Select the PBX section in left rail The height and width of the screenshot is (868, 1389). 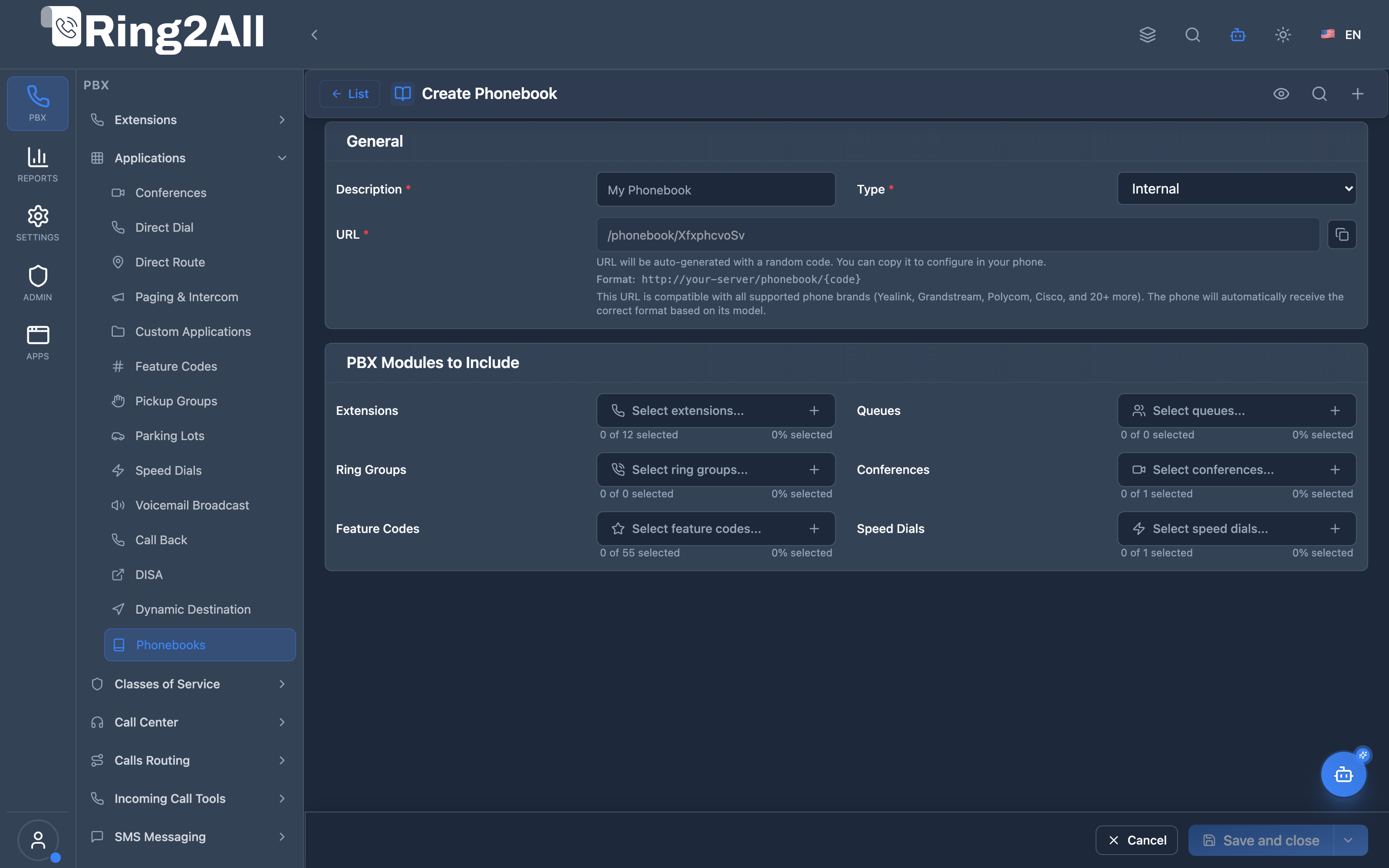coord(38,103)
